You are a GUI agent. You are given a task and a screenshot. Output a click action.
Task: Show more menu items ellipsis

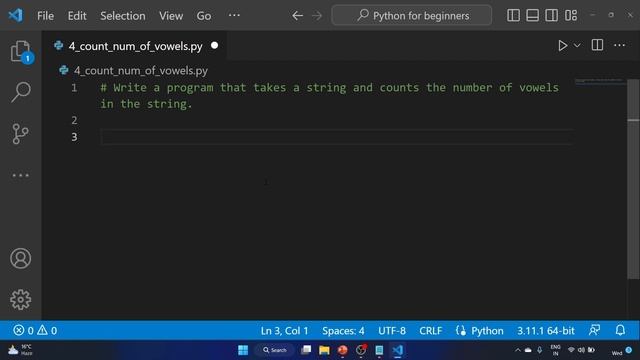pos(234,16)
